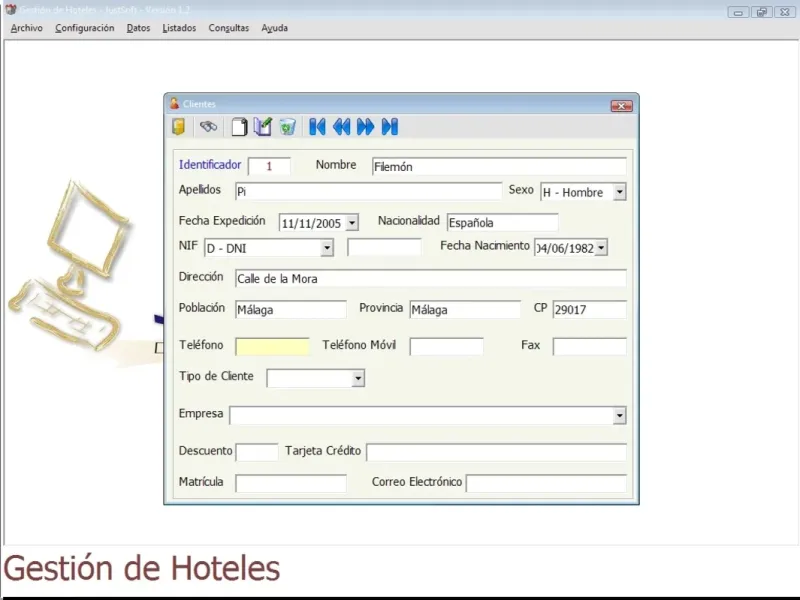Screen dimensions: 800x600
Task: Go to the previous record
Action: pyautogui.click(x=341, y=127)
